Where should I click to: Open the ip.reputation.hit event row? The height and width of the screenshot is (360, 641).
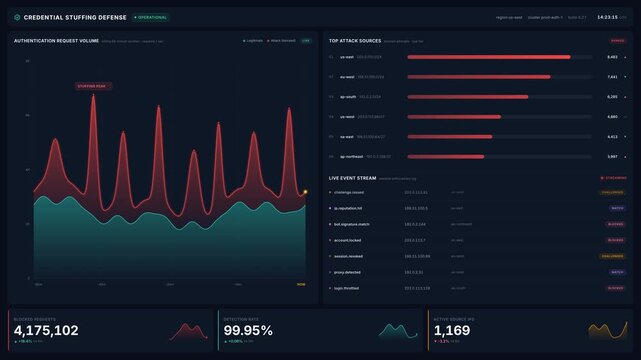click(x=478, y=208)
